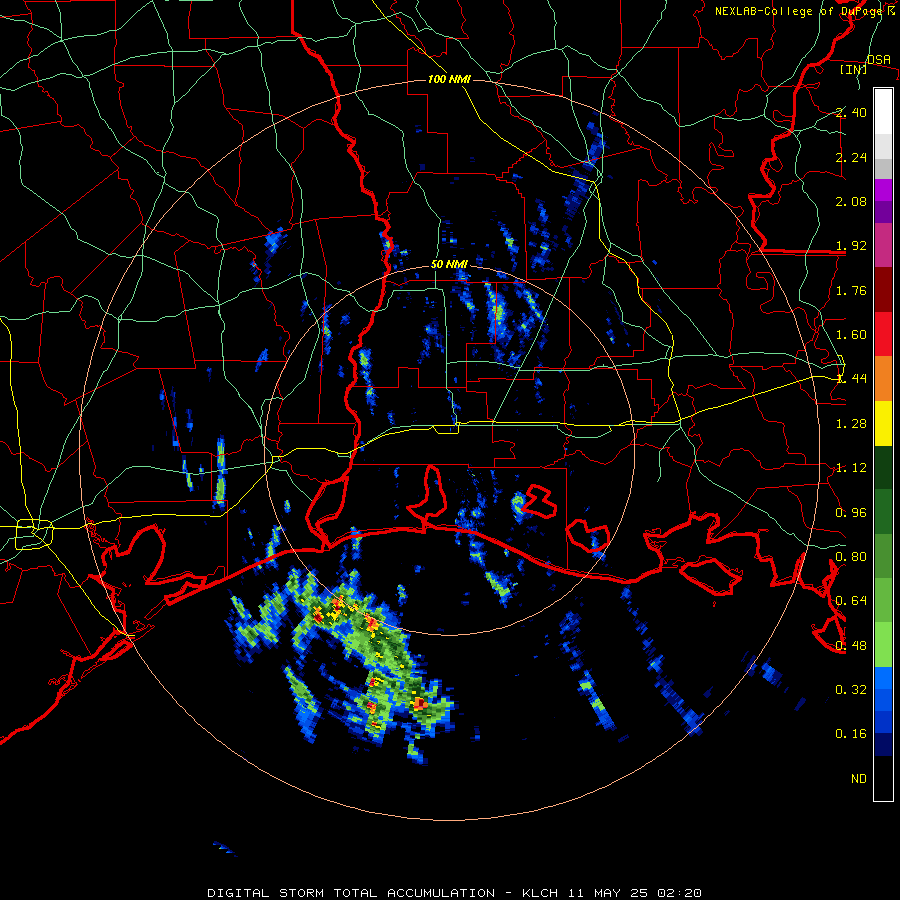Click the 1.60 legend value
The height and width of the screenshot is (900, 900).
(851, 335)
